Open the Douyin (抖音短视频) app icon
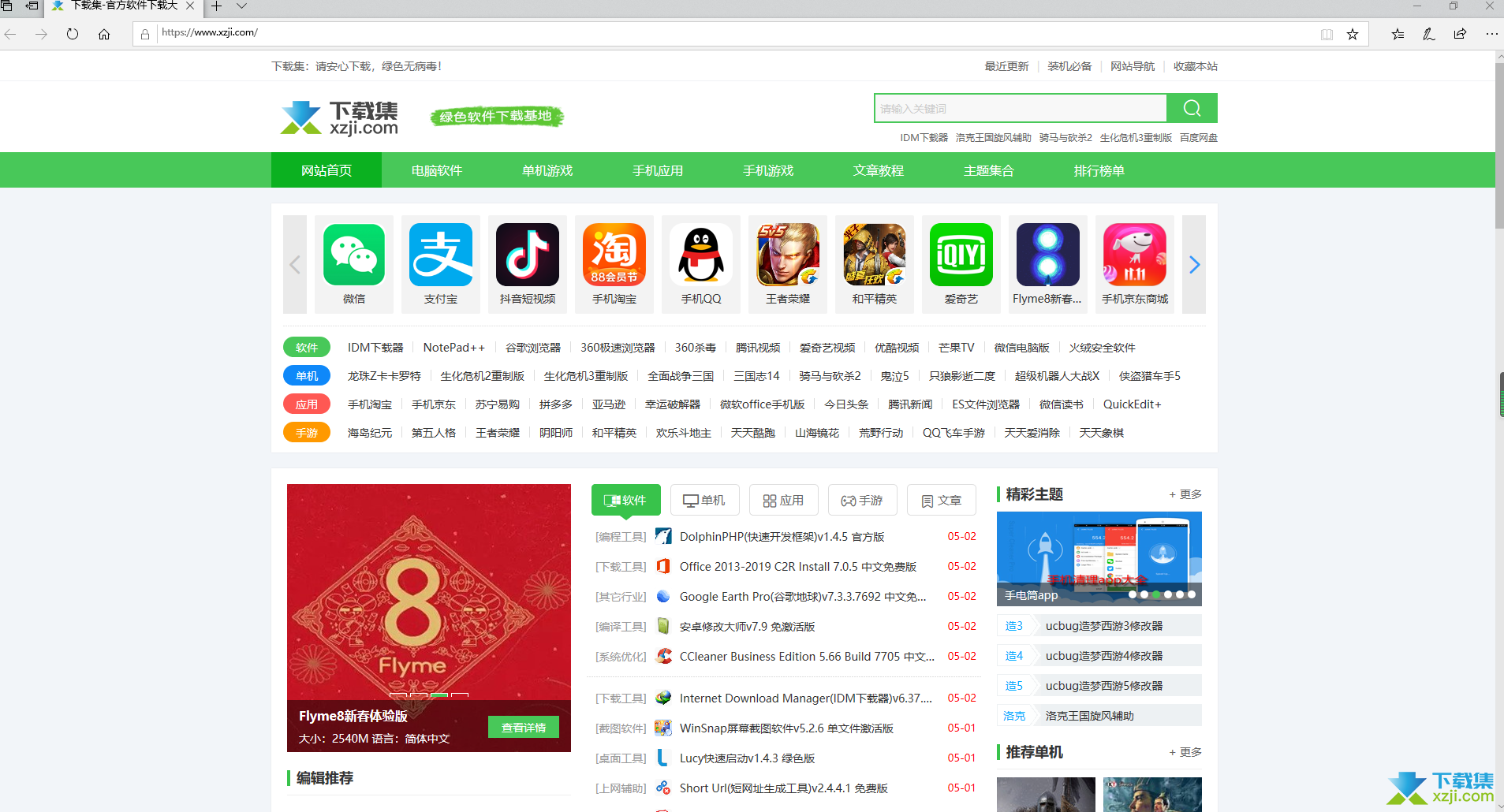 tap(528, 255)
